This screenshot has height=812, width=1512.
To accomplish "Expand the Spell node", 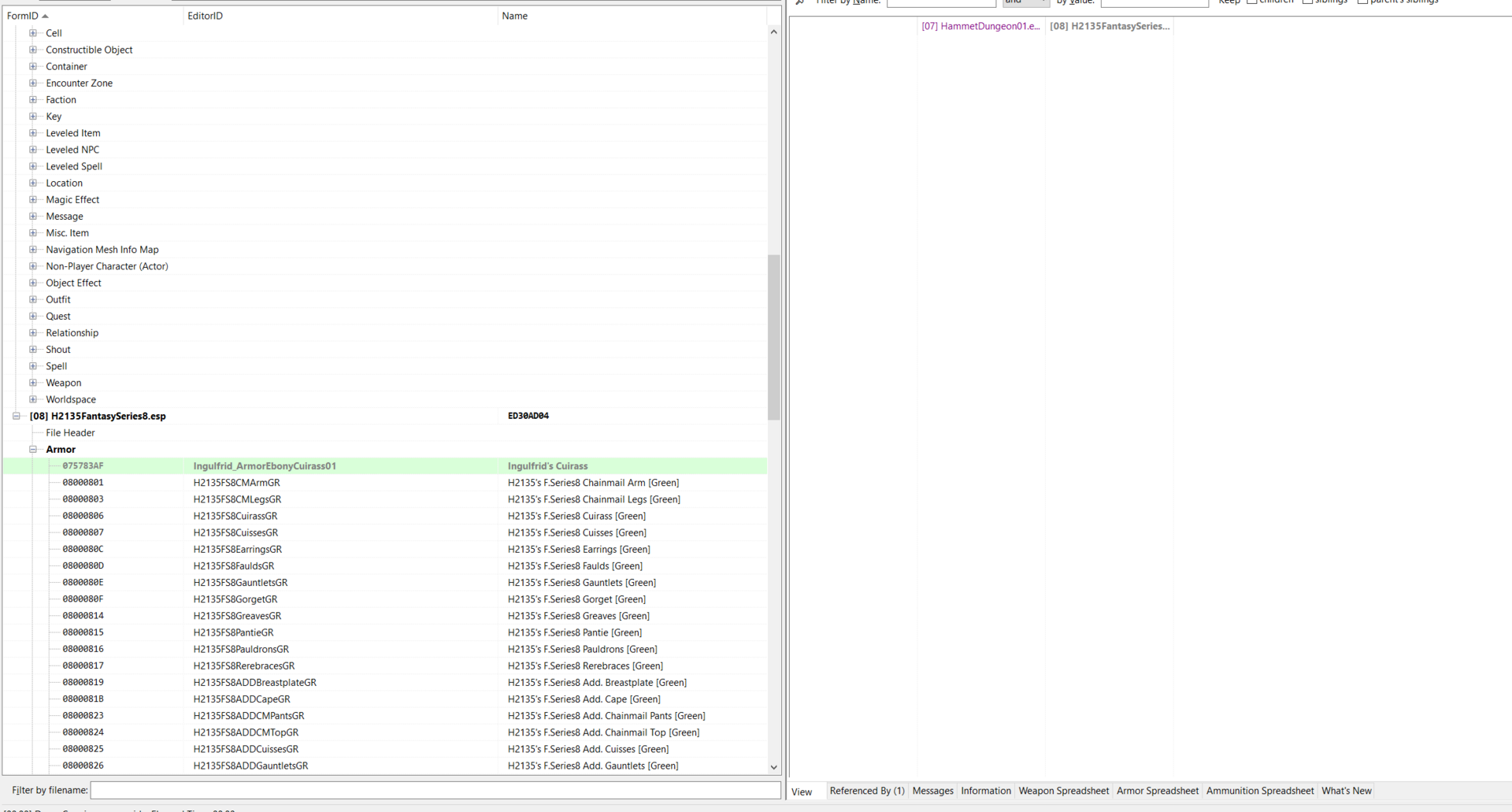I will (x=33, y=366).
